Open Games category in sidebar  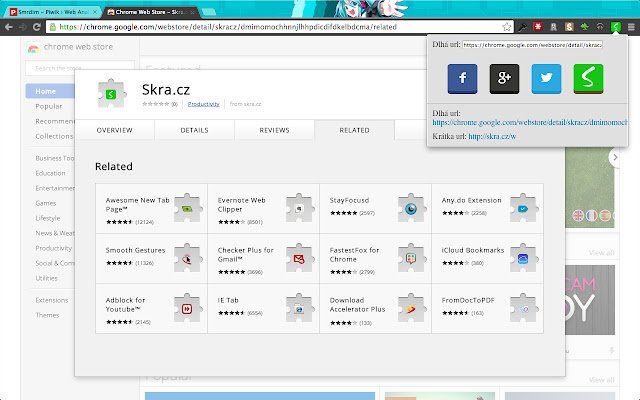46,203
